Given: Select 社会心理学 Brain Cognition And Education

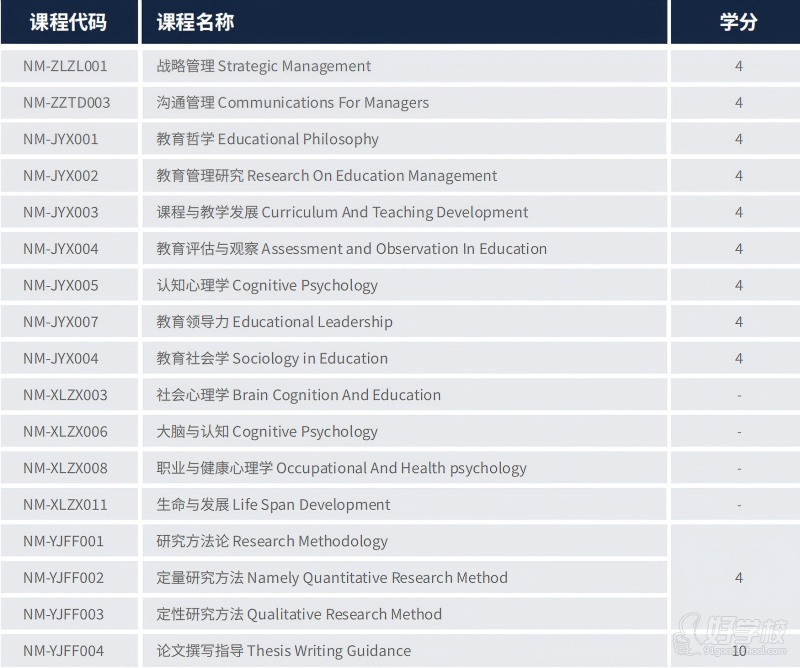Looking at the screenshot, I should [299, 395].
